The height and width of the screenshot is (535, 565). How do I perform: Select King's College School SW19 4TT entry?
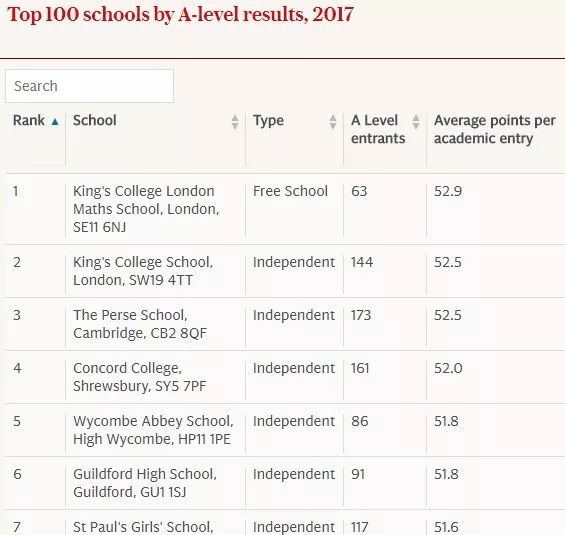[x=143, y=271]
